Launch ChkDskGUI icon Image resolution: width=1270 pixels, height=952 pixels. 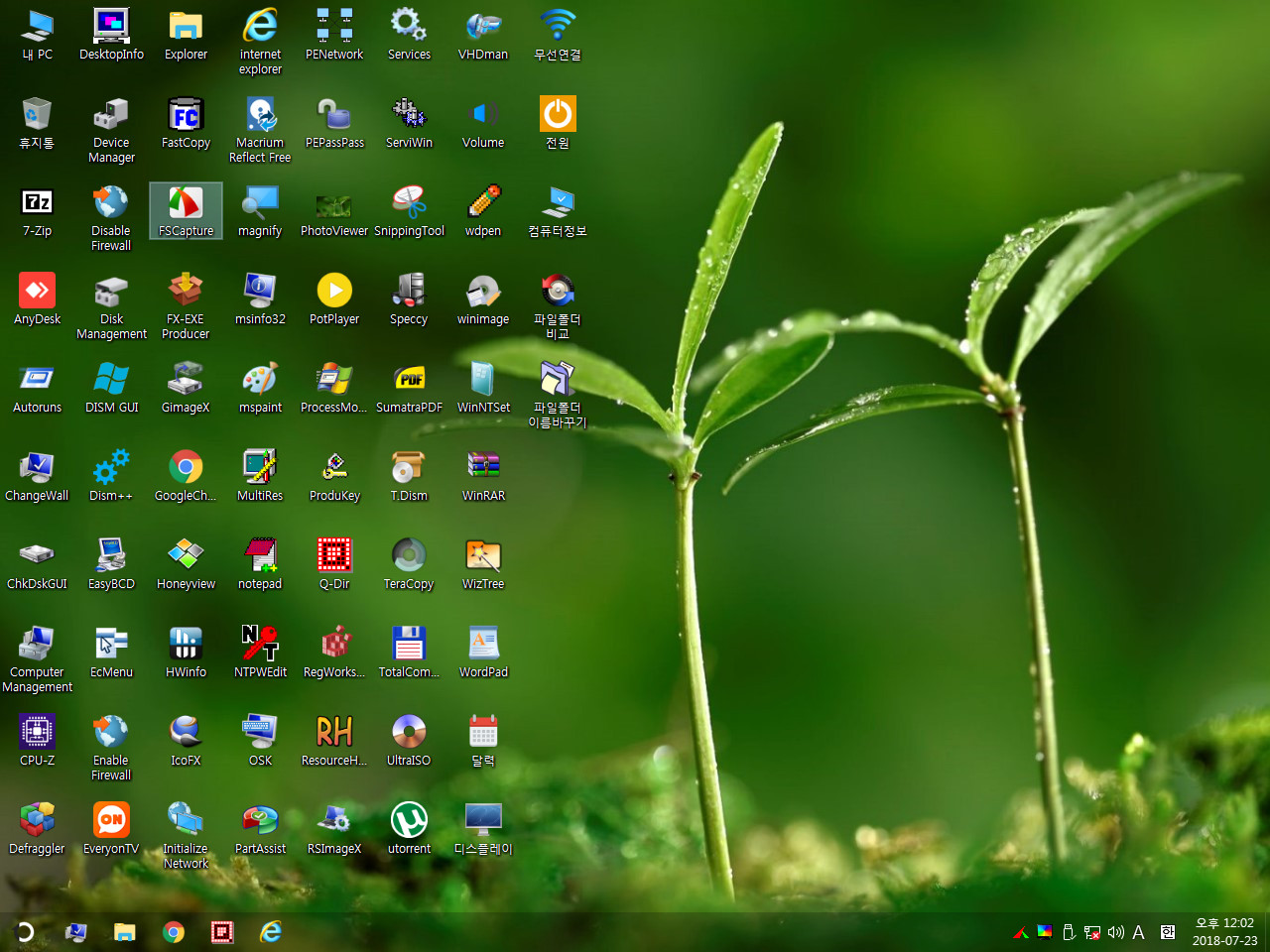[37, 564]
